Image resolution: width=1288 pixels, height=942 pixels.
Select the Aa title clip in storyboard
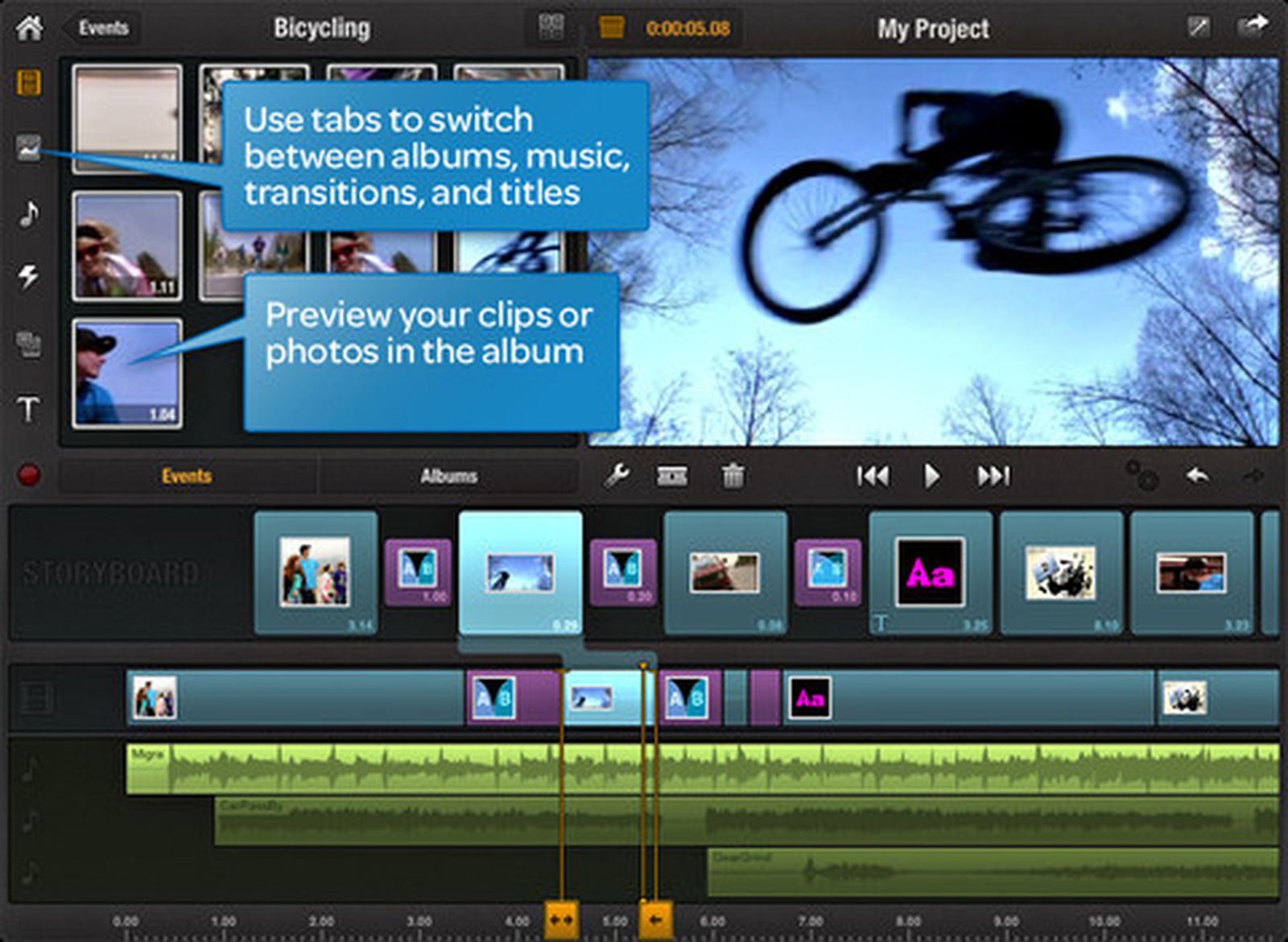(930, 573)
